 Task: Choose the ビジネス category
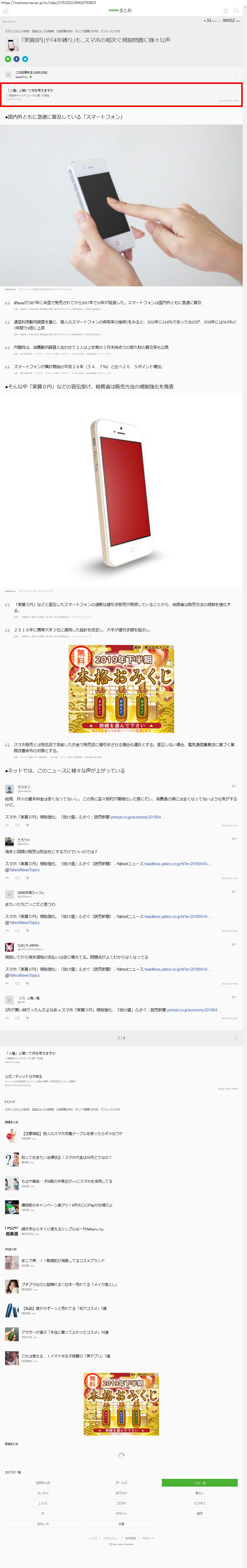click(x=200, y=1503)
